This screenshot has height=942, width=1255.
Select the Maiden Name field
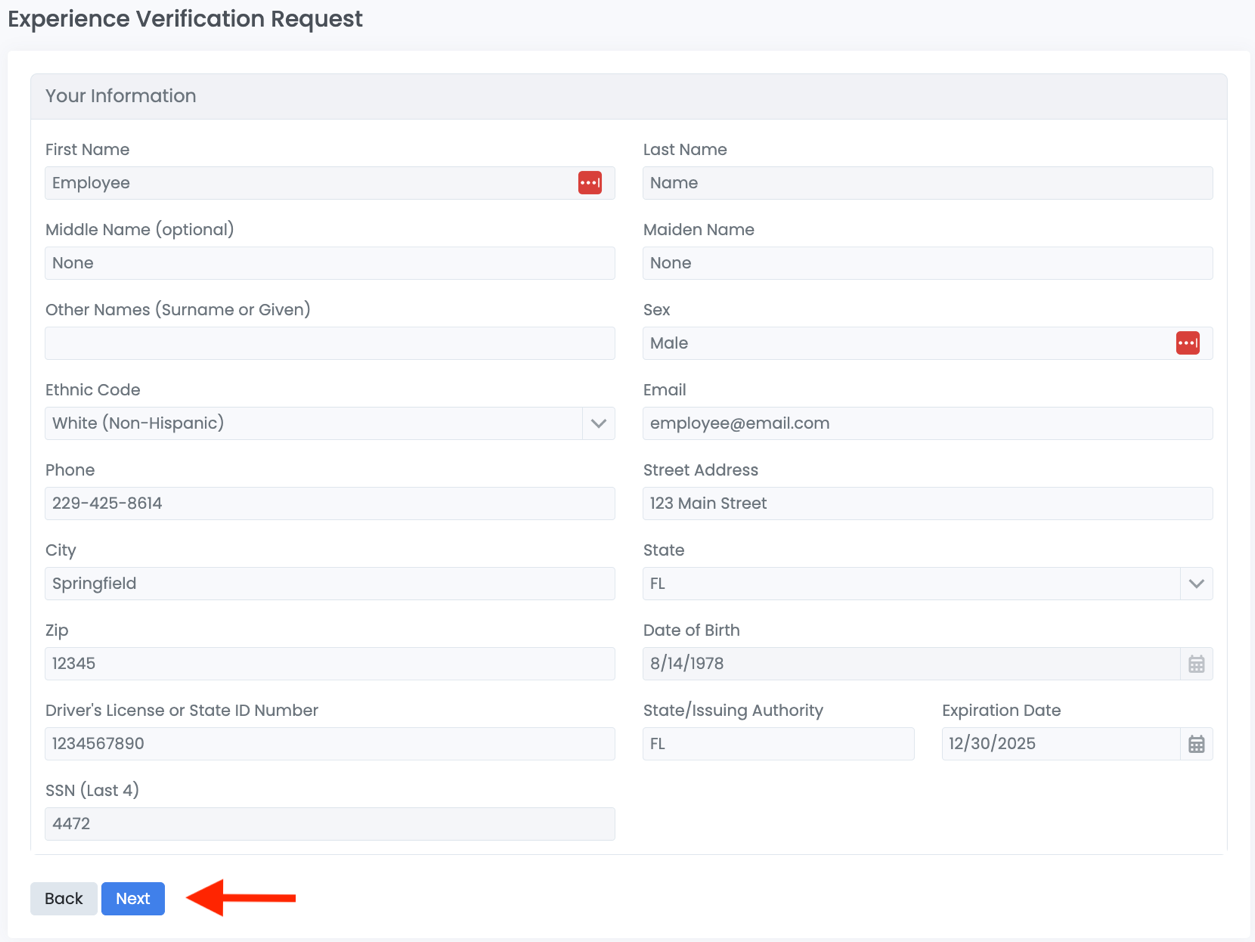(x=928, y=263)
